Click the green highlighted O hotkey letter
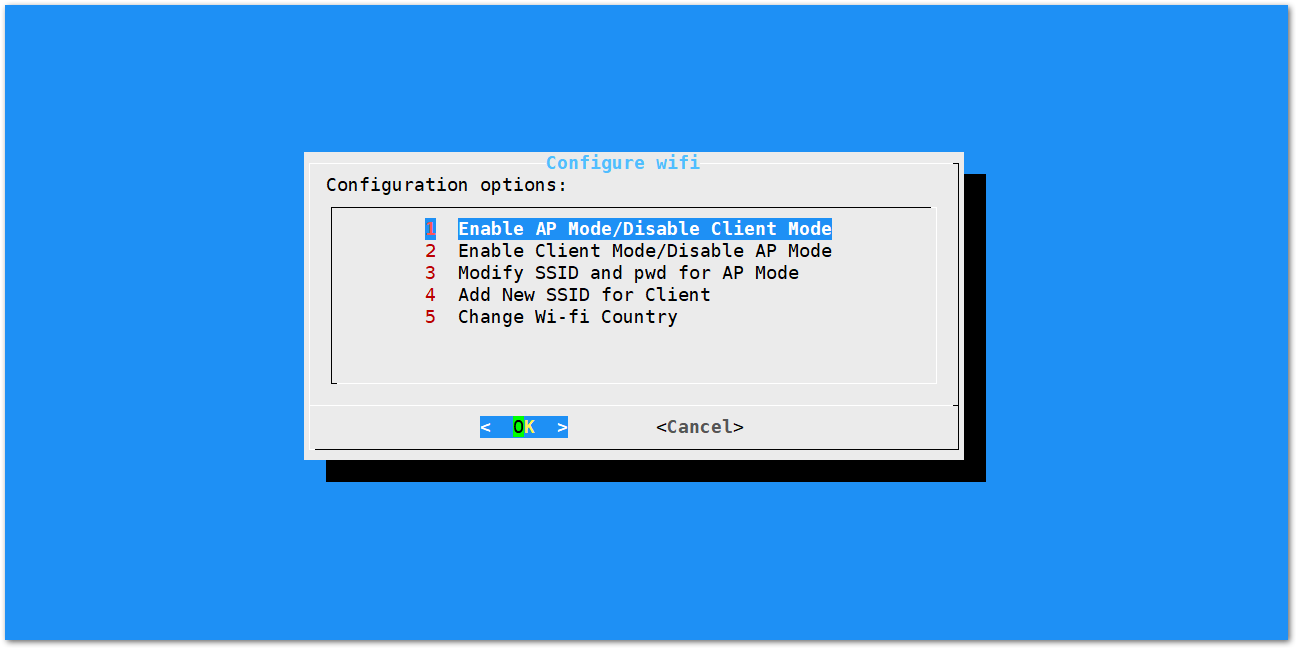The height and width of the screenshot is (649, 1297). [x=518, y=427]
